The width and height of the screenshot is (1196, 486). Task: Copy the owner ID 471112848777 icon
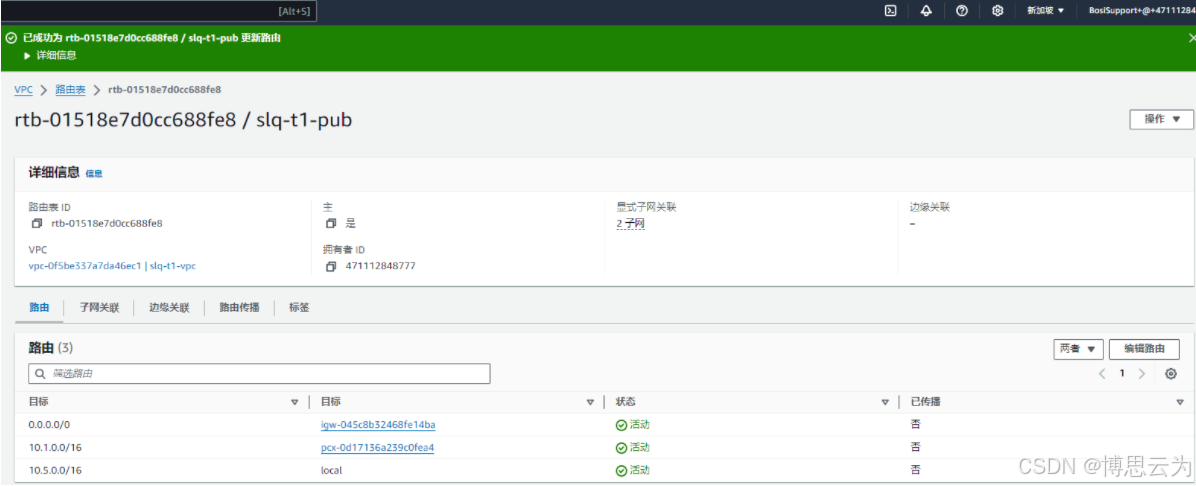tap(331, 266)
